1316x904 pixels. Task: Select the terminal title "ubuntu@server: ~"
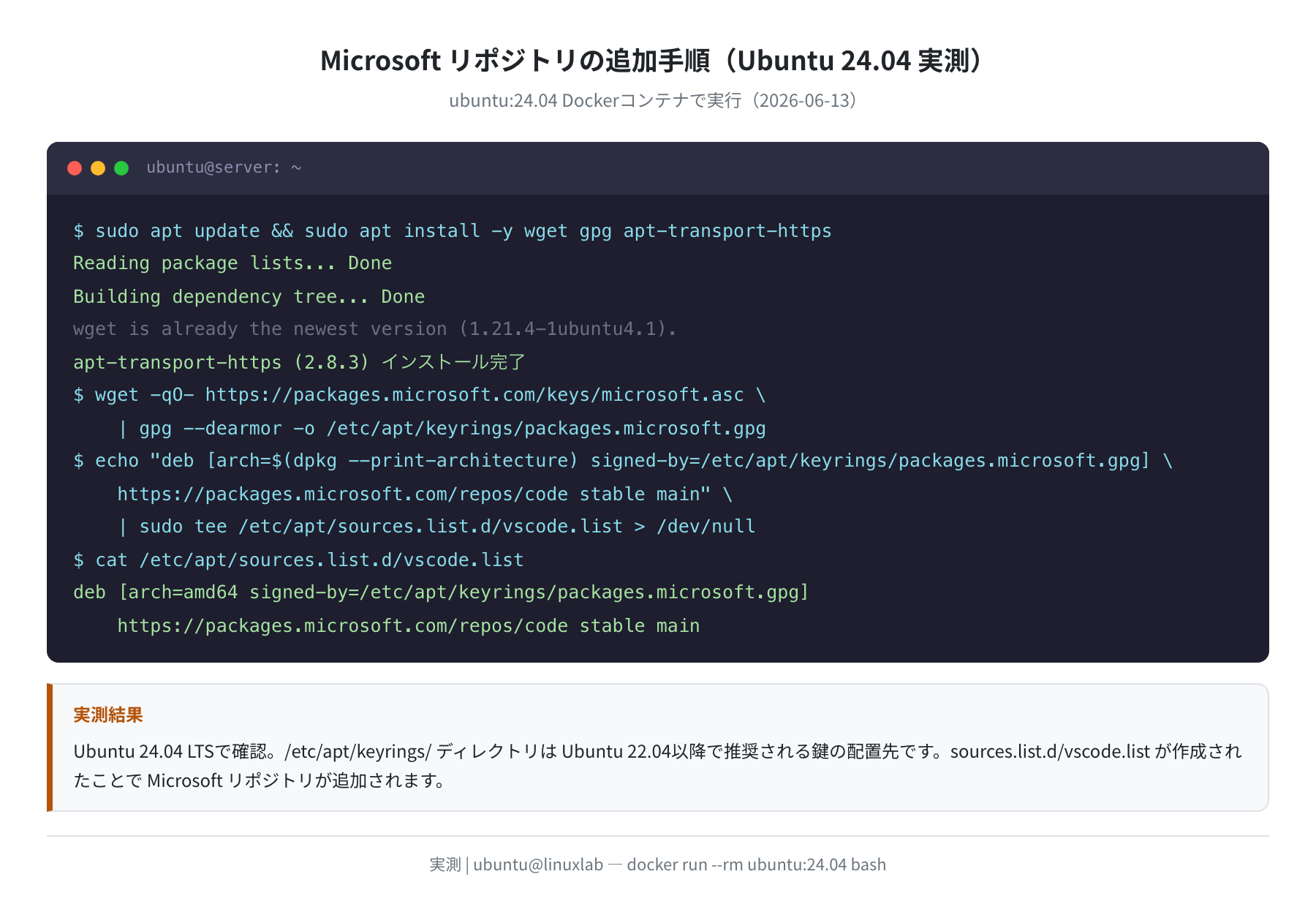[x=224, y=167]
